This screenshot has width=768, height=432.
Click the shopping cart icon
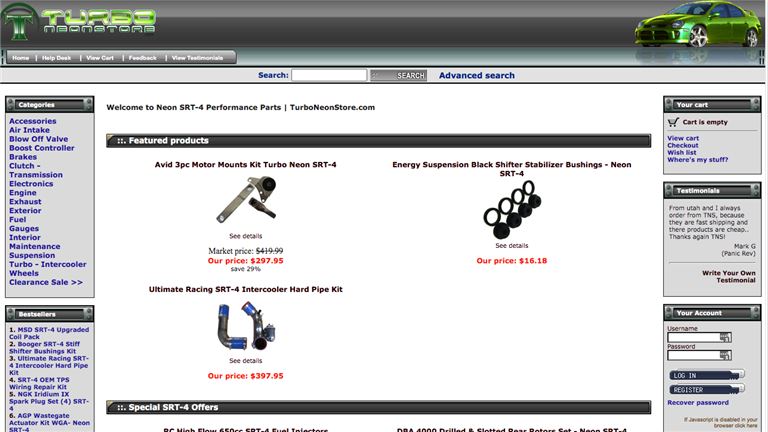tap(673, 122)
